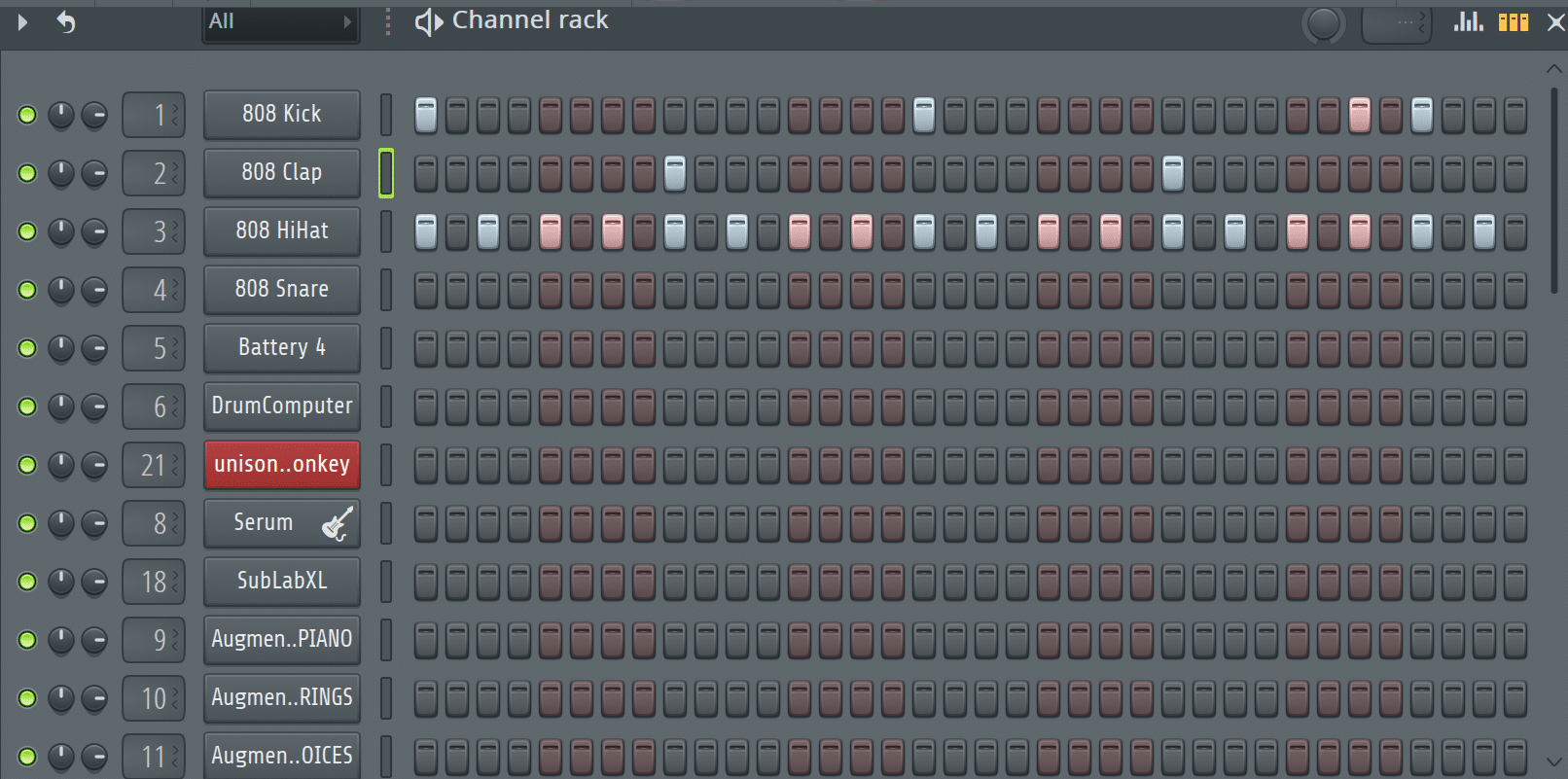Image resolution: width=1568 pixels, height=779 pixels.
Task: Open the Augmen..PIANO channel button
Action: click(x=282, y=640)
